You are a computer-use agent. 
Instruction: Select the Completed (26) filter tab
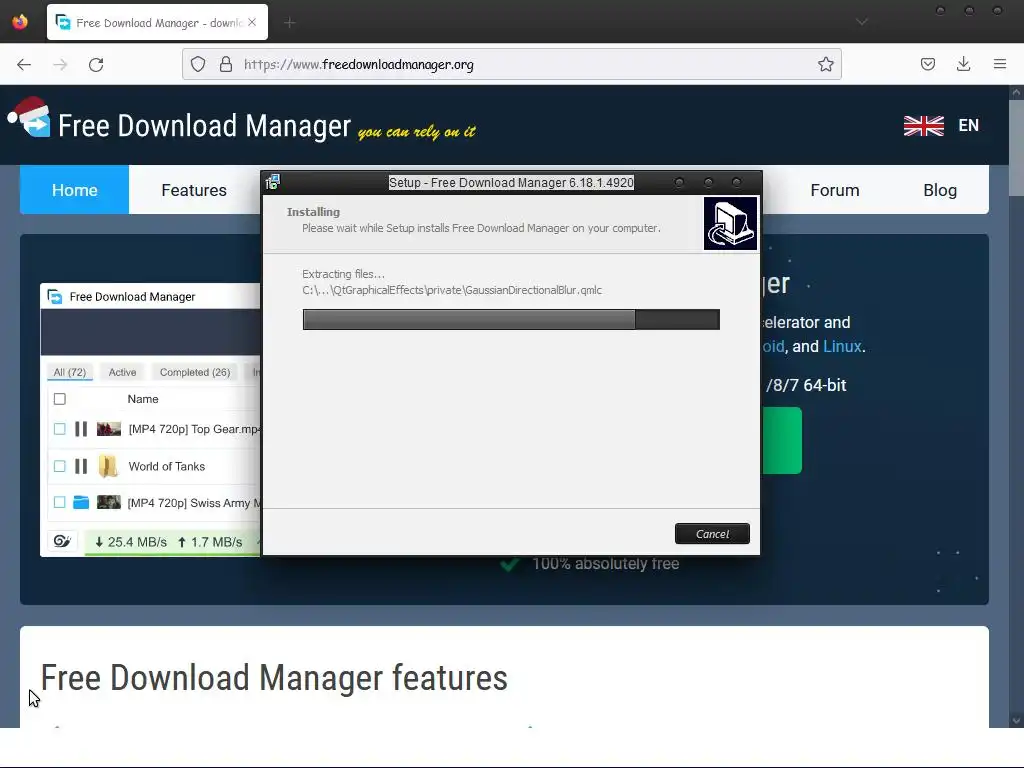tap(195, 372)
